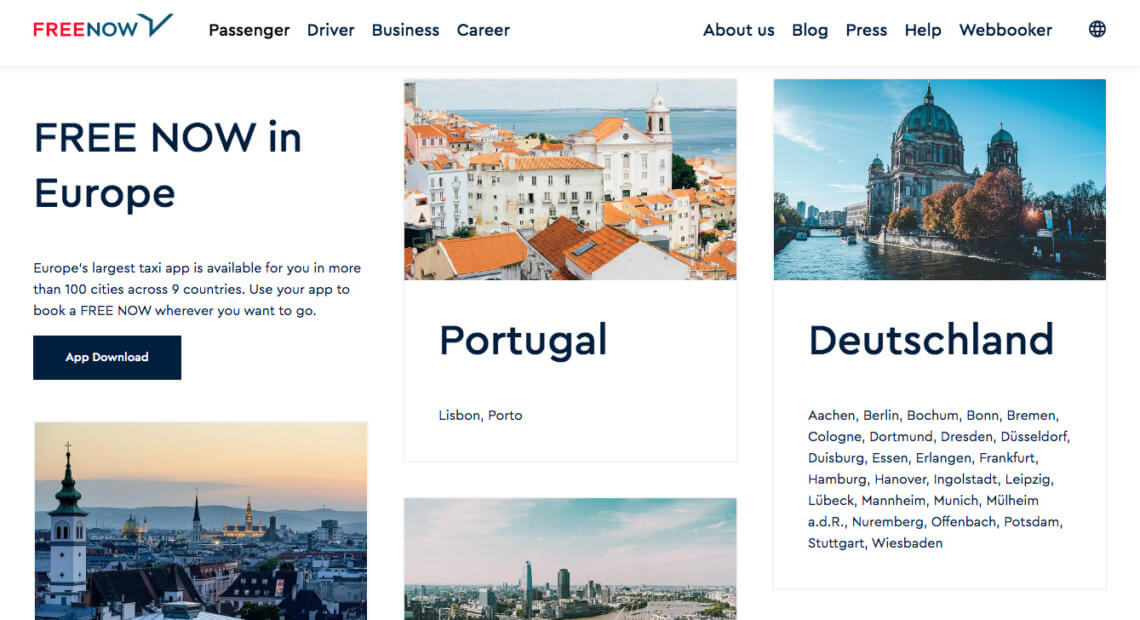This screenshot has width=1140, height=620.
Task: Click the 'FREE NOW in Europe' heading
Action: pyautogui.click(x=168, y=165)
